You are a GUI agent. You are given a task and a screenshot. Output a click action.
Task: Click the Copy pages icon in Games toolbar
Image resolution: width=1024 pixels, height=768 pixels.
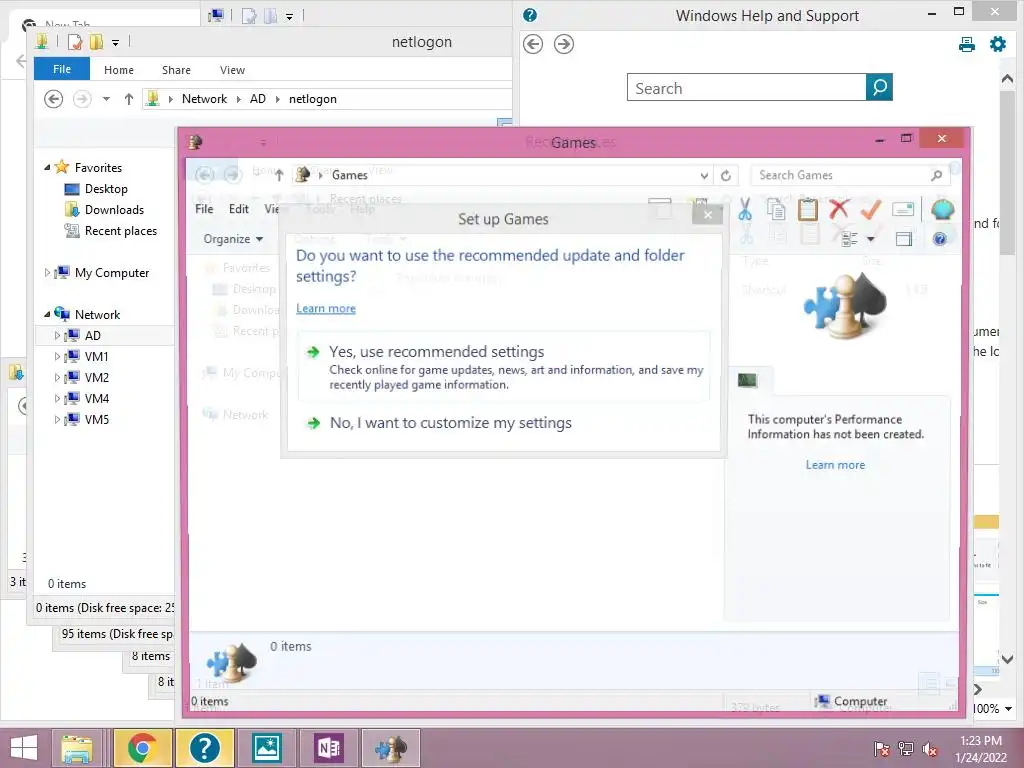pyautogui.click(x=776, y=210)
